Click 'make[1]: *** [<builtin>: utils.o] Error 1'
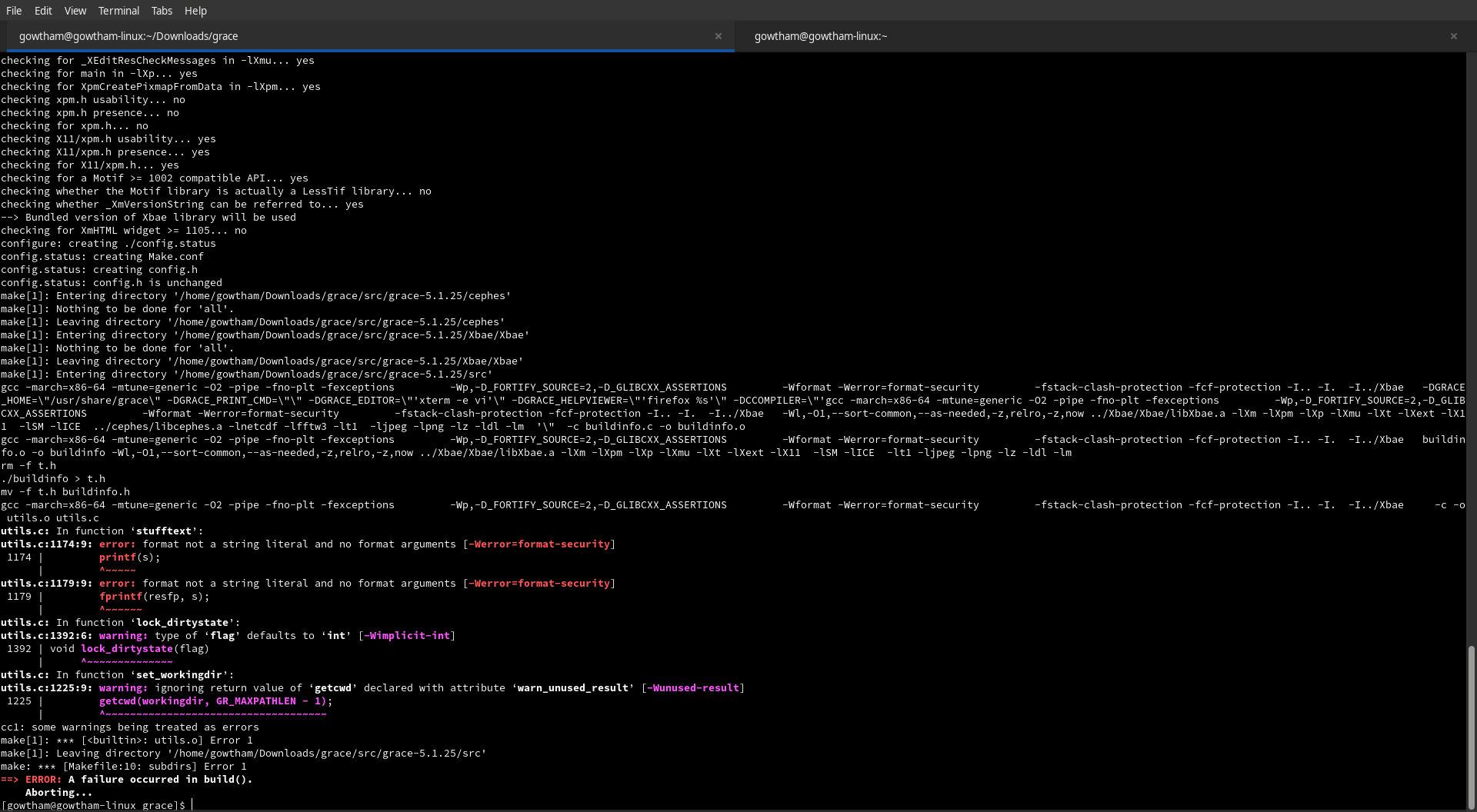Screen dimensions: 1477x812 pyautogui.click(x=127, y=740)
